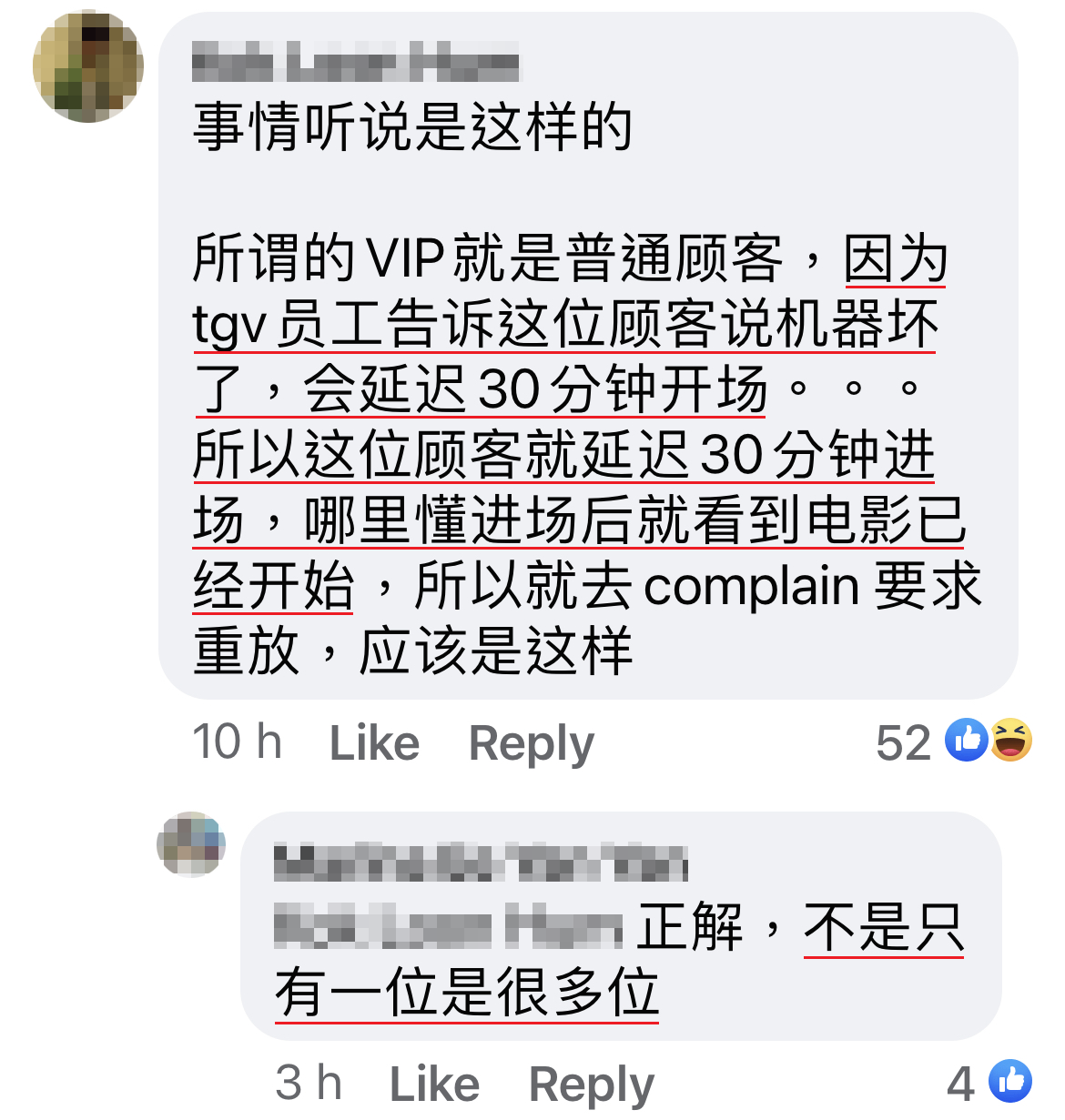Like the comment posted 10 h ago
1065x1120 pixels.
[x=374, y=742]
